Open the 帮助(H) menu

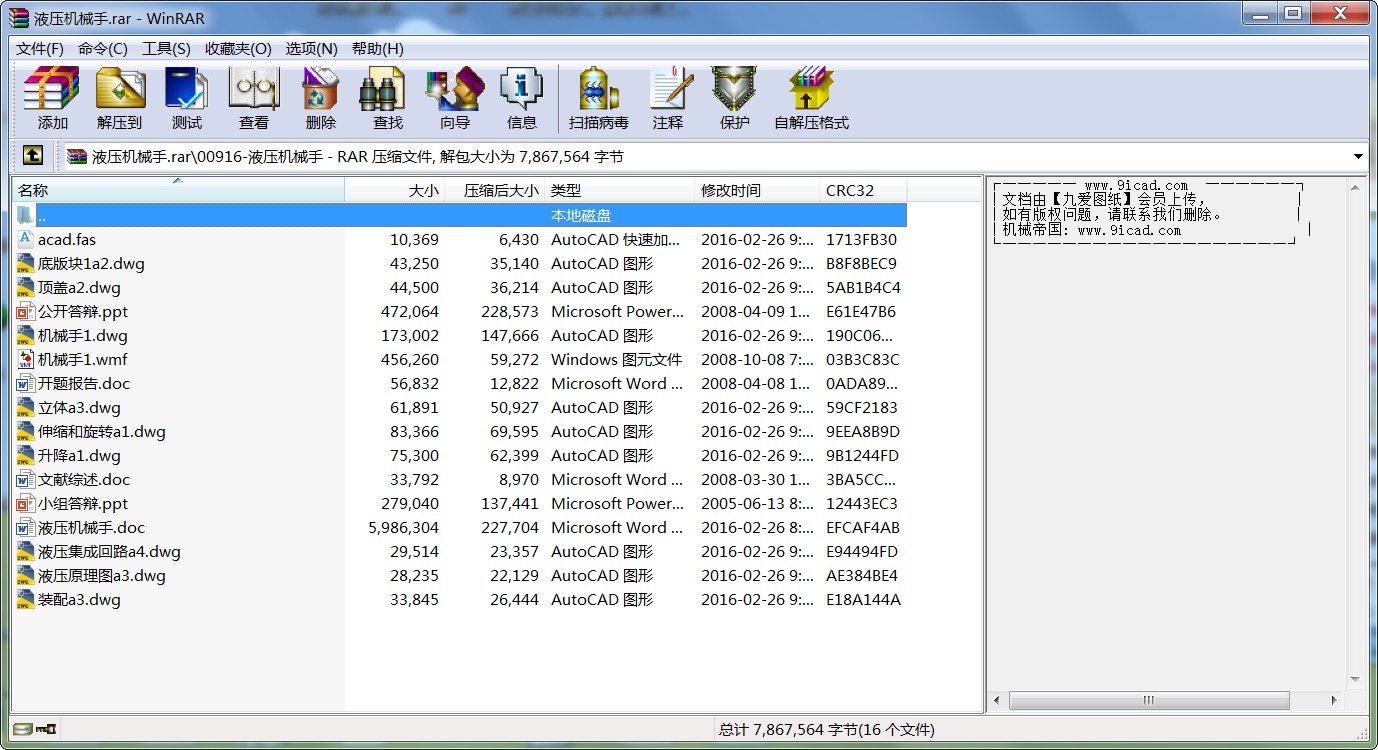pos(378,48)
